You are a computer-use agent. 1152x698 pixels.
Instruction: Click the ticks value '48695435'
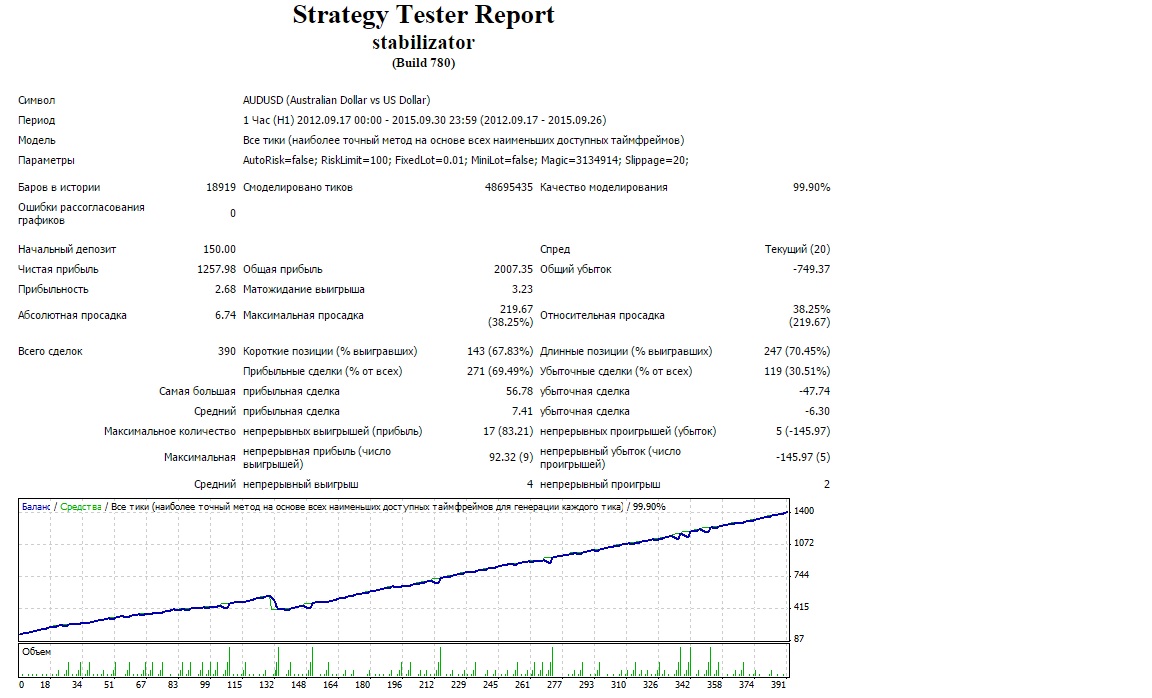coord(508,187)
